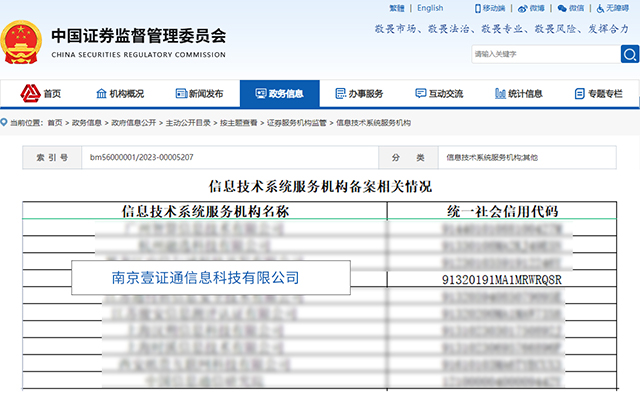The image size is (640, 406).
Task: Click the magnifier search button
Action: pos(630,54)
